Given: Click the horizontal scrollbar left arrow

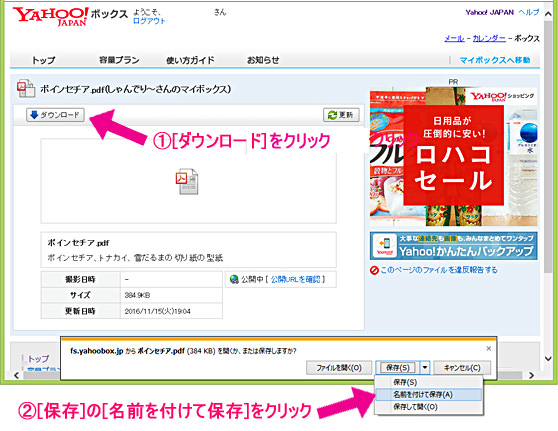Looking at the screenshot, I should click(16, 375).
